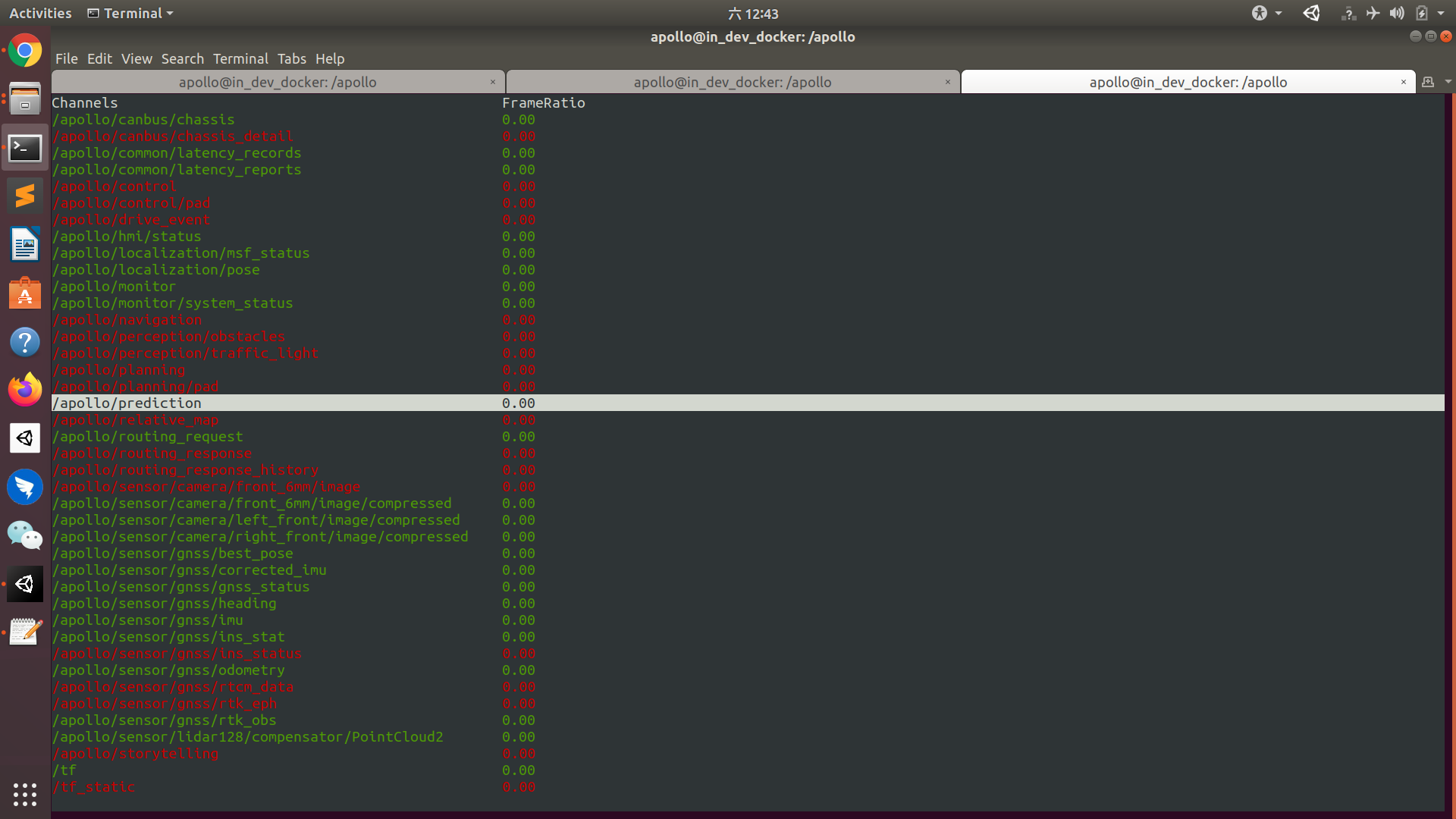Open the accessibility menu in top bar

pyautogui.click(x=1266, y=13)
